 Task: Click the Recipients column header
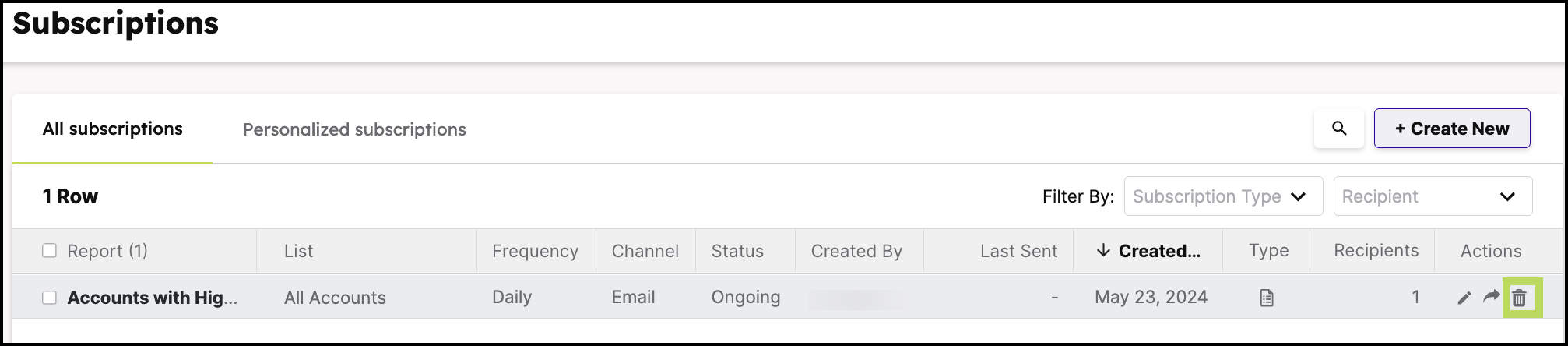[x=1376, y=250]
